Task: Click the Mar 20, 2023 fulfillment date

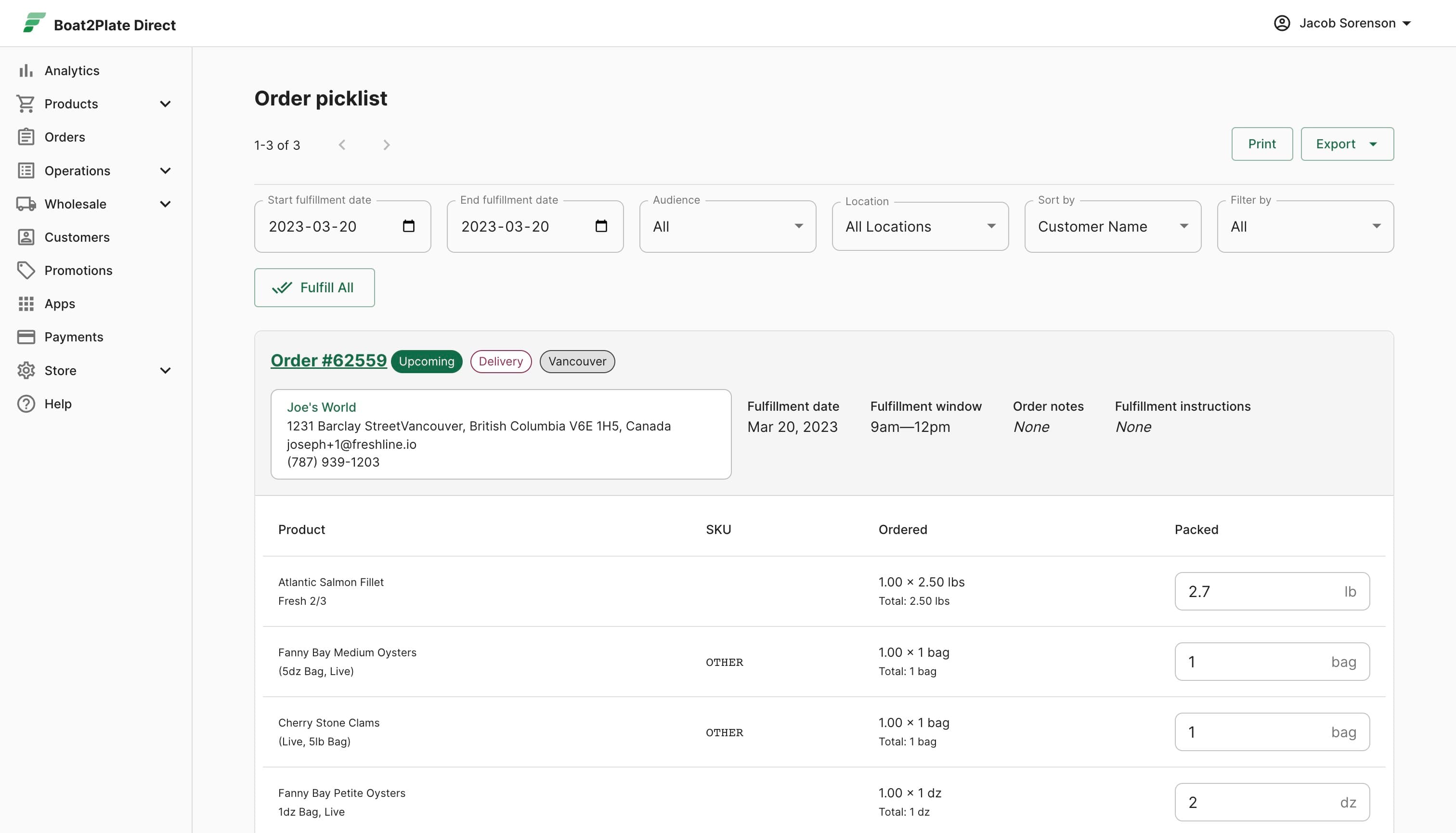Action: coord(793,427)
